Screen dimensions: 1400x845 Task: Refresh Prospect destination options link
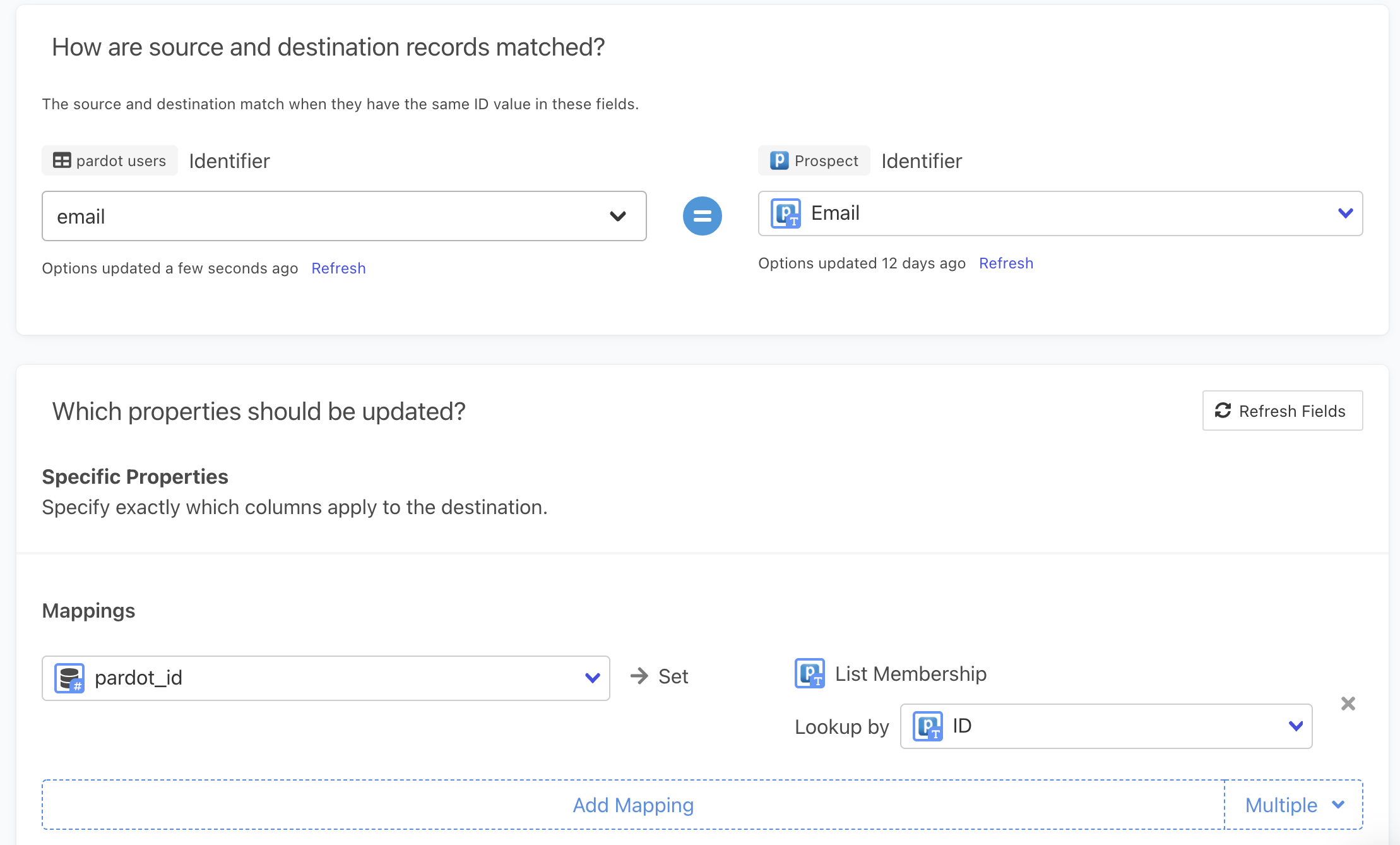tap(1006, 263)
